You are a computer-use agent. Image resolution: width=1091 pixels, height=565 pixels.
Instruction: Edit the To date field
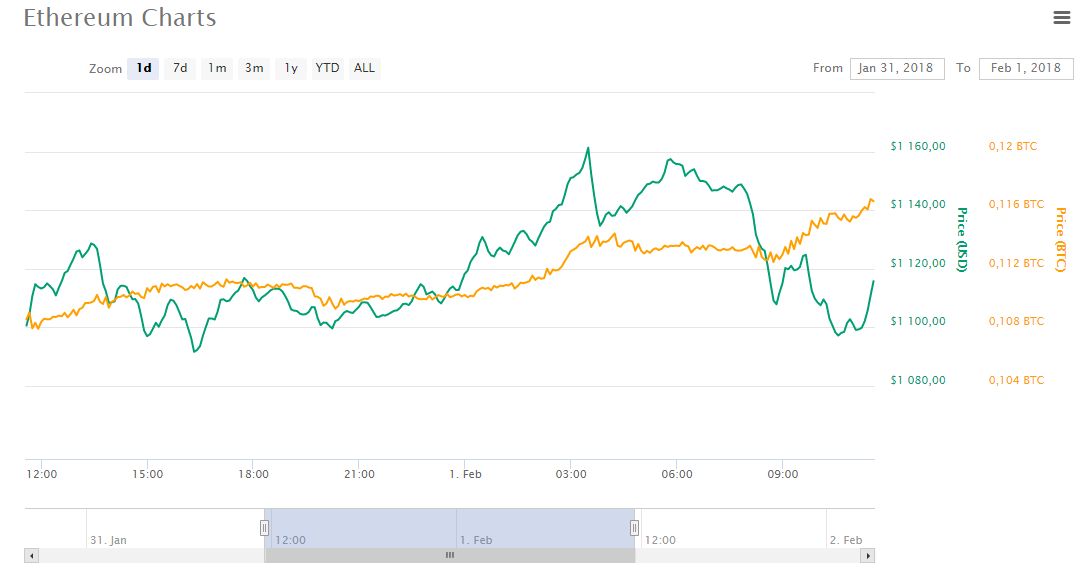1026,68
